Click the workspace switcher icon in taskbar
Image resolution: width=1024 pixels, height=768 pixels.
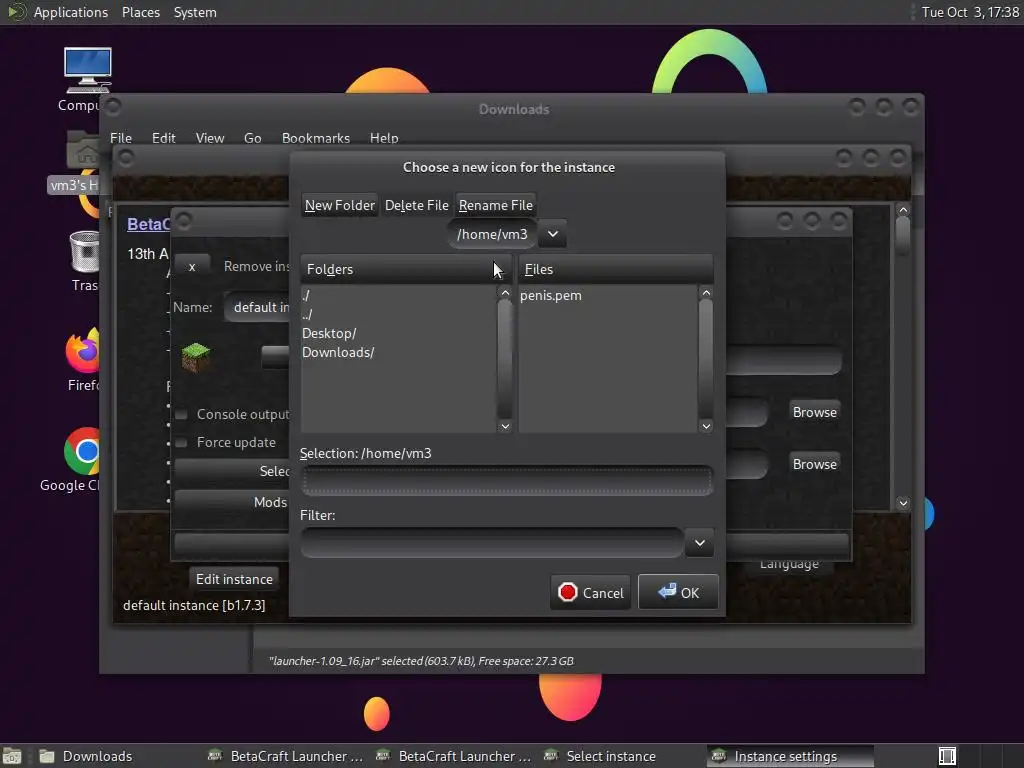pyautogui.click(x=947, y=756)
